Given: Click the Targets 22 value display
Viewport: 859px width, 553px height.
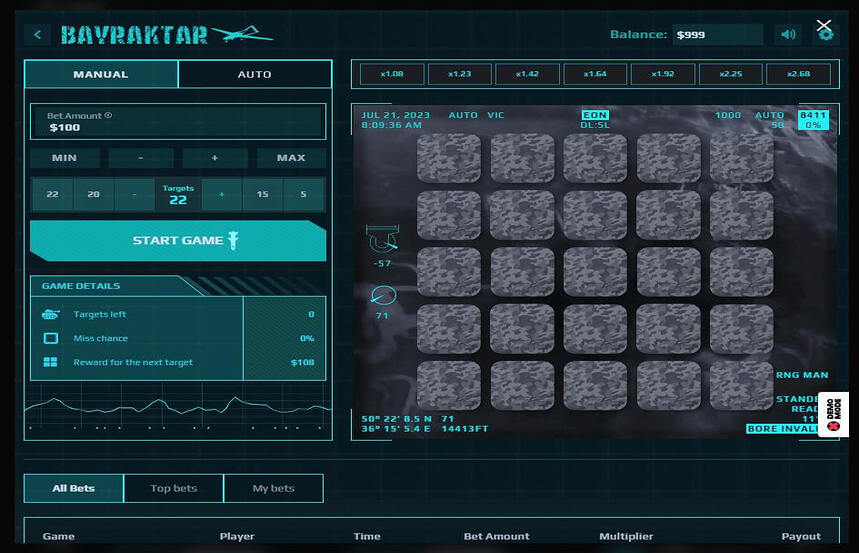Looking at the screenshot, I should coord(178,195).
